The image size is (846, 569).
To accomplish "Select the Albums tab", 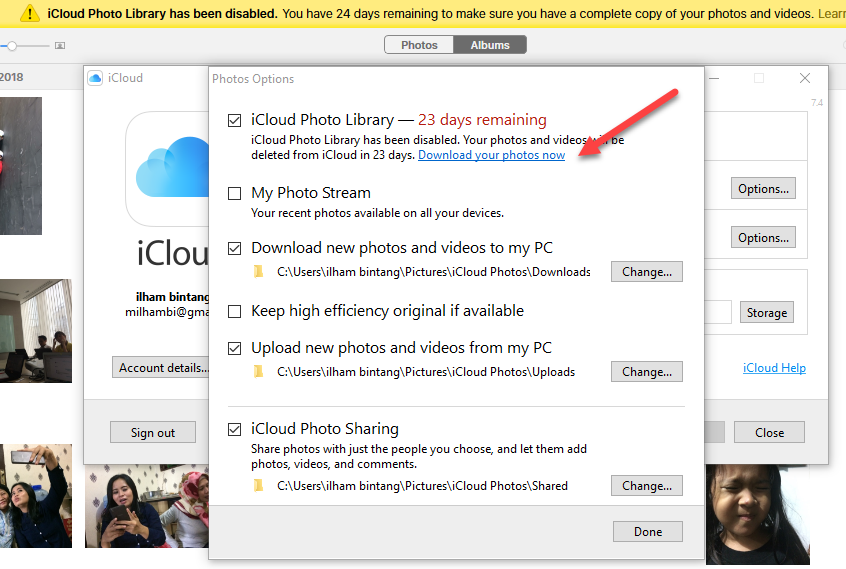I will (490, 45).
